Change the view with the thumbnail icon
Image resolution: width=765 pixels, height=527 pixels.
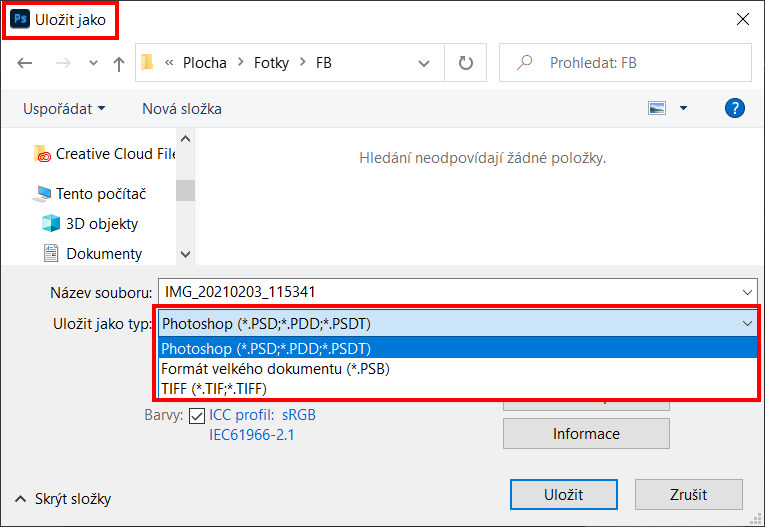[x=657, y=108]
